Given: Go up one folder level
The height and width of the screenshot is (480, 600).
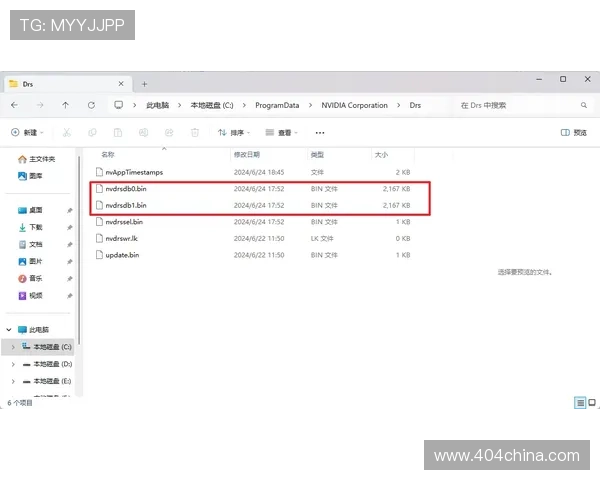Looking at the screenshot, I should [x=65, y=105].
